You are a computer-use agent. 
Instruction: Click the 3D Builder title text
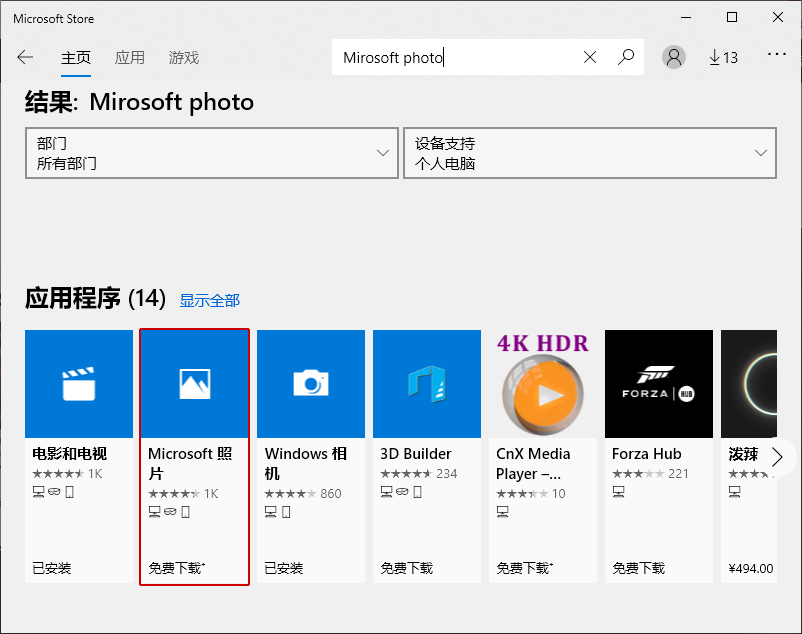point(416,454)
